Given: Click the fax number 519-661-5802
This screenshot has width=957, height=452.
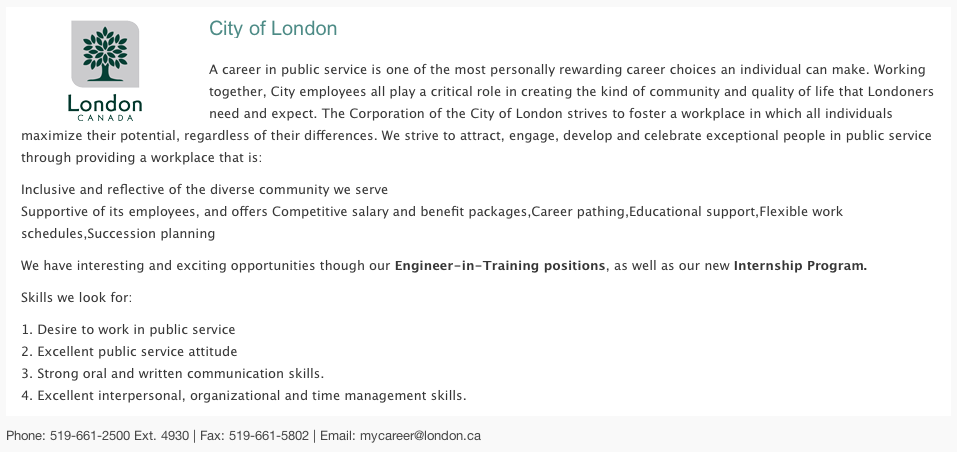Looking at the screenshot, I should click(x=269, y=436).
